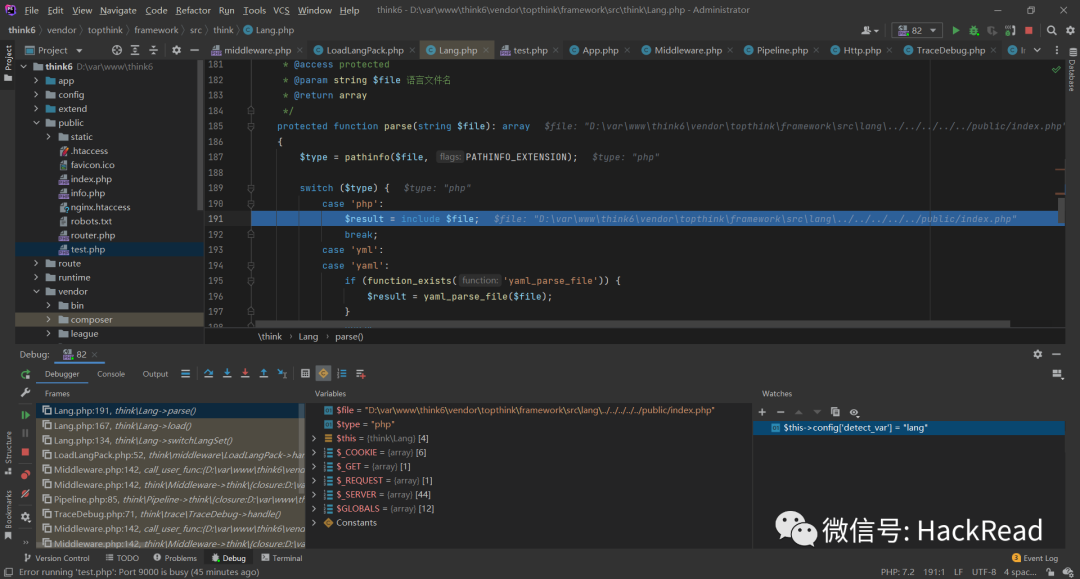Click the editor horizontal scrollbar
Viewport: 1080px width, 579px height.
click(x=632, y=324)
